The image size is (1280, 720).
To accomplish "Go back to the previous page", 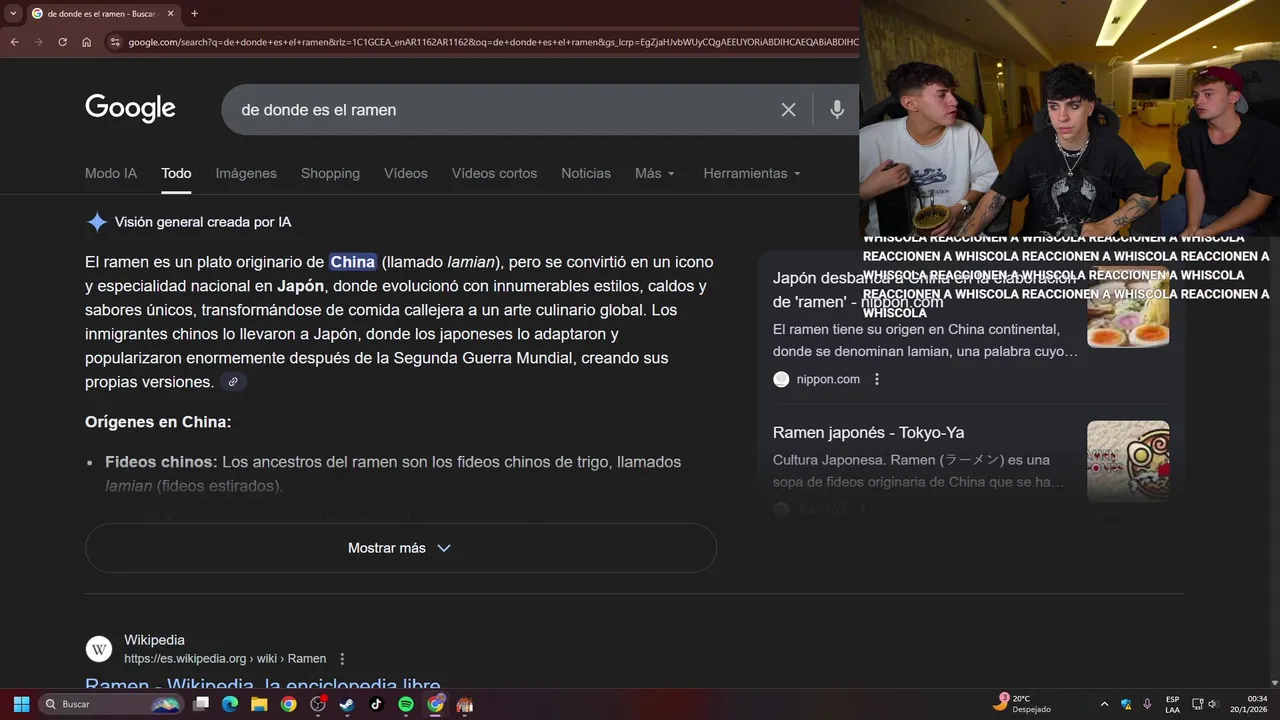I will click(x=14, y=42).
